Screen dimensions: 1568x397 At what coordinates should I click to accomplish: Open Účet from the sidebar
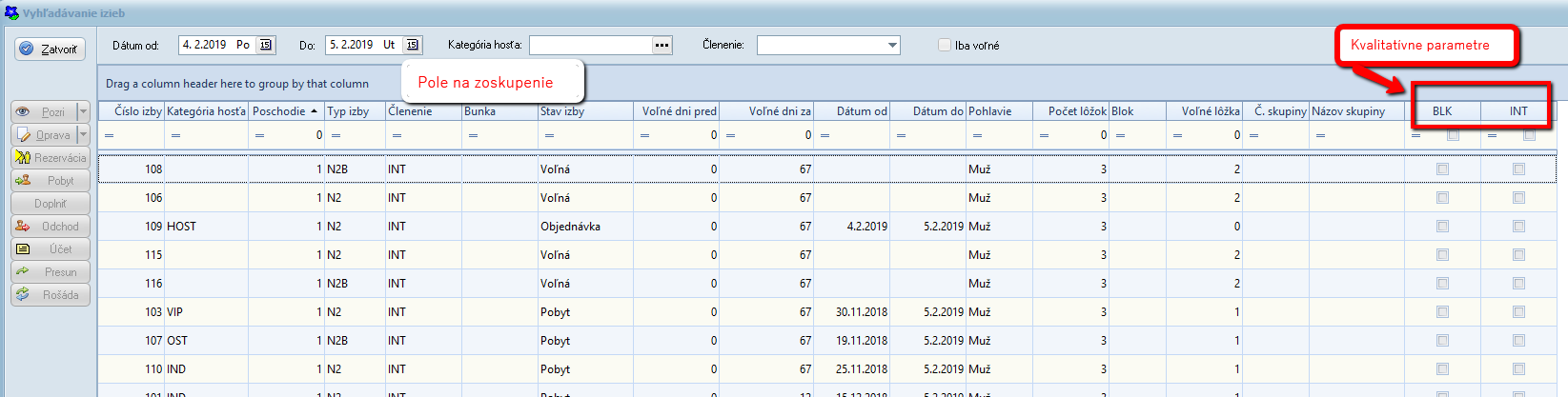click(51, 249)
